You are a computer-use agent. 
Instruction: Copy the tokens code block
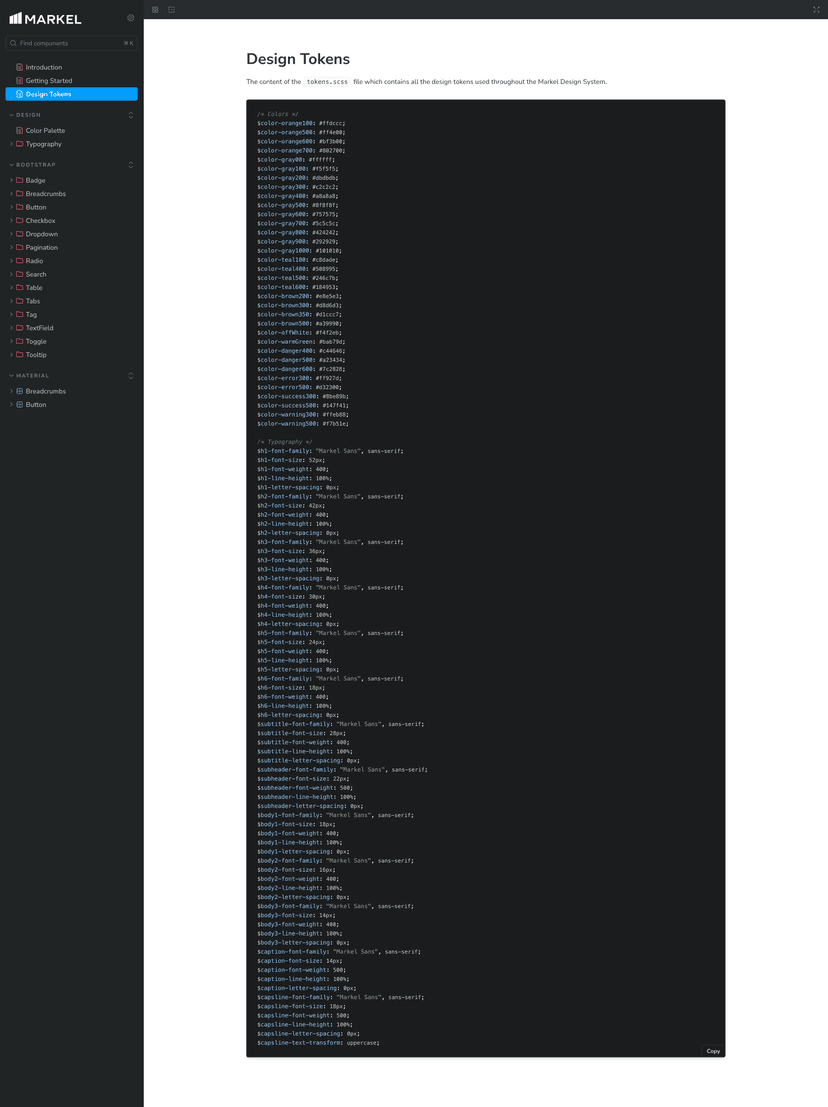coord(713,1051)
